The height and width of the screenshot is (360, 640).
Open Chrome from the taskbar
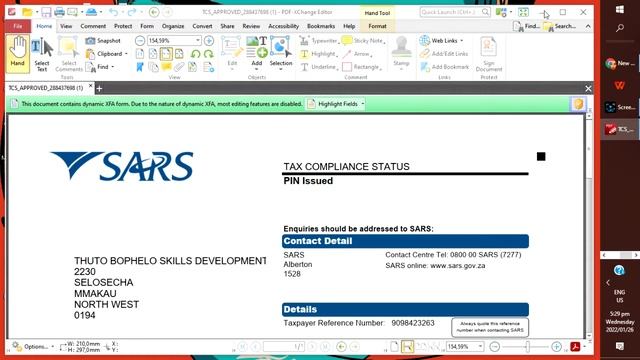[620, 63]
